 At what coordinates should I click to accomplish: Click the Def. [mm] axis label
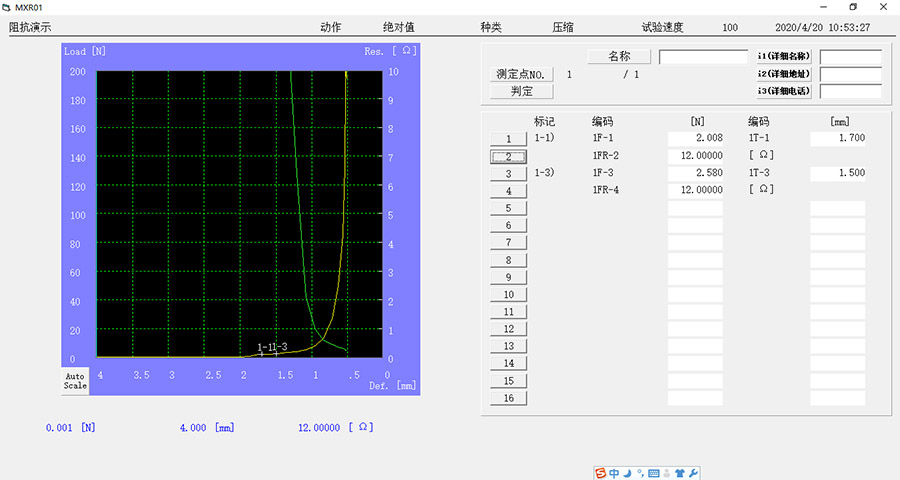[393, 386]
